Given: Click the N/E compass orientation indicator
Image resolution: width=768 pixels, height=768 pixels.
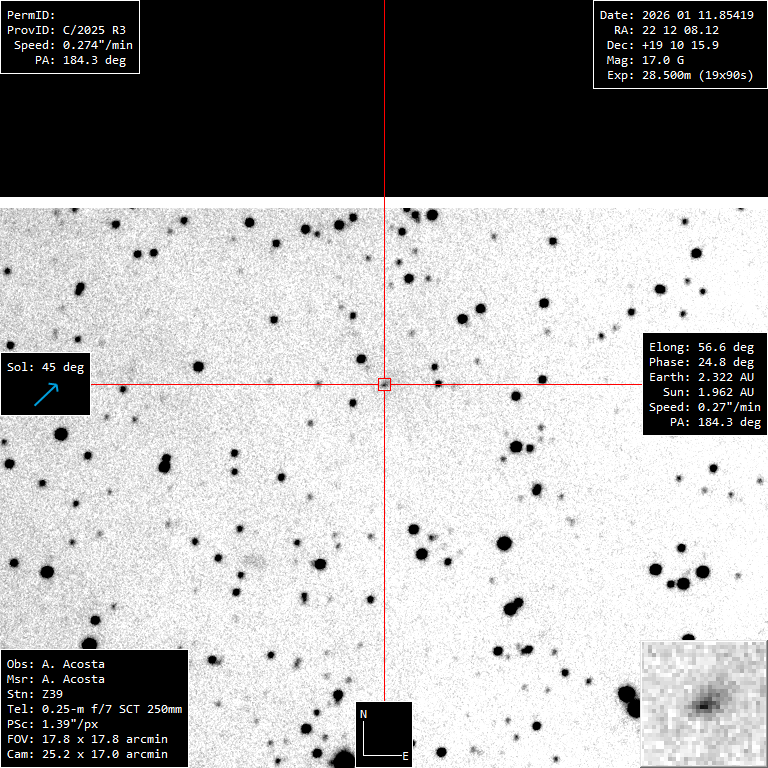Looking at the screenshot, I should [383, 734].
